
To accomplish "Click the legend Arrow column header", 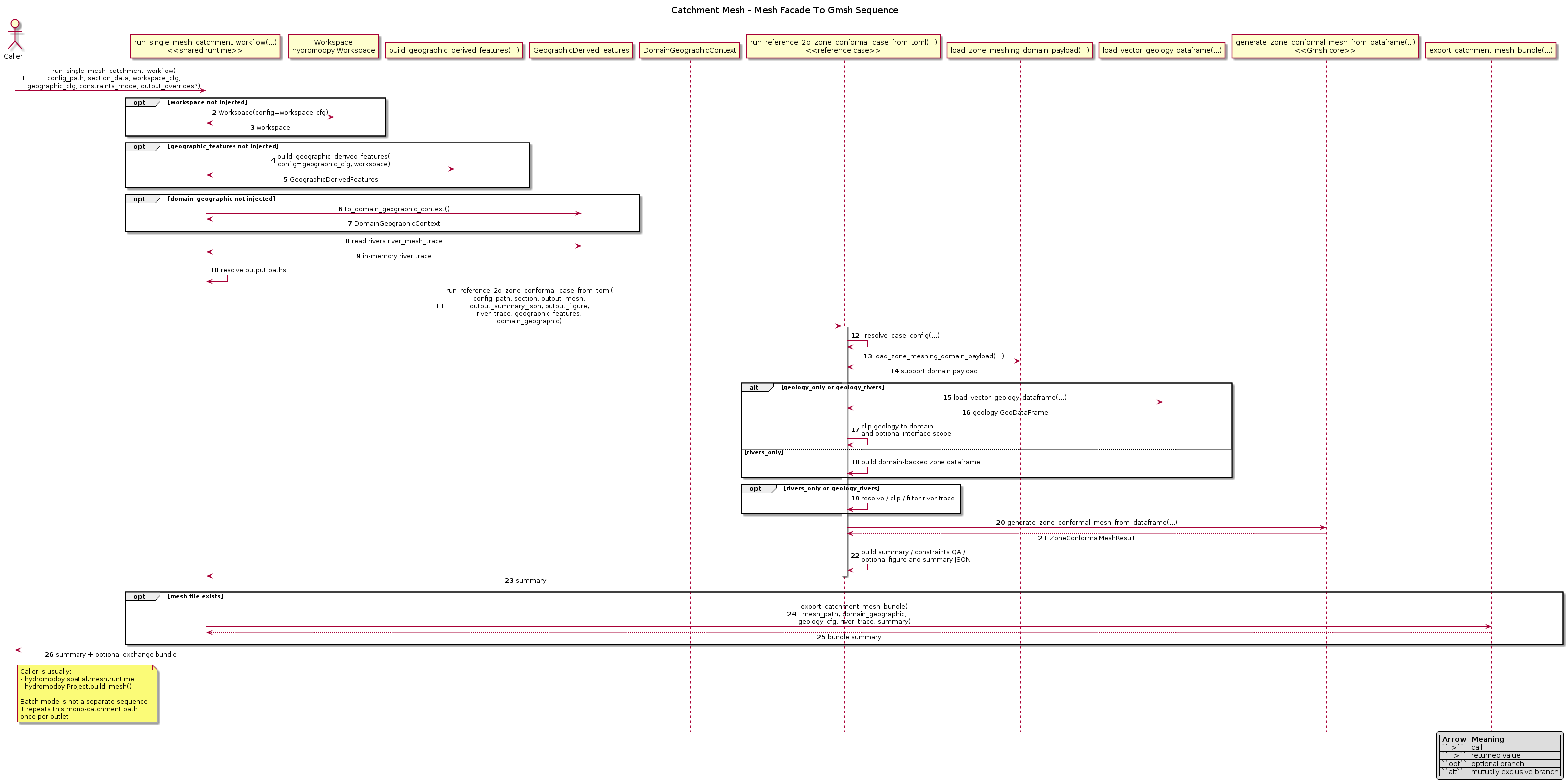I will tap(1454, 740).
